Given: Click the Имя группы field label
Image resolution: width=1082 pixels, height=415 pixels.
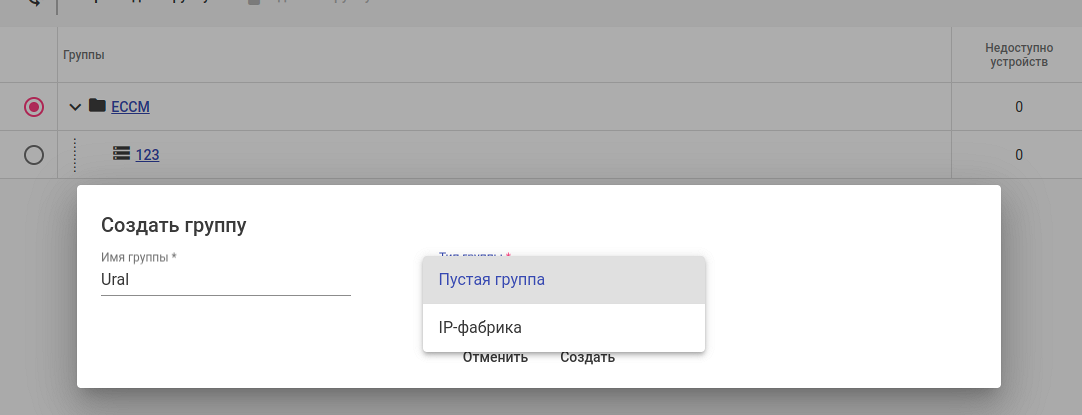Looking at the screenshot, I should [139, 257].
